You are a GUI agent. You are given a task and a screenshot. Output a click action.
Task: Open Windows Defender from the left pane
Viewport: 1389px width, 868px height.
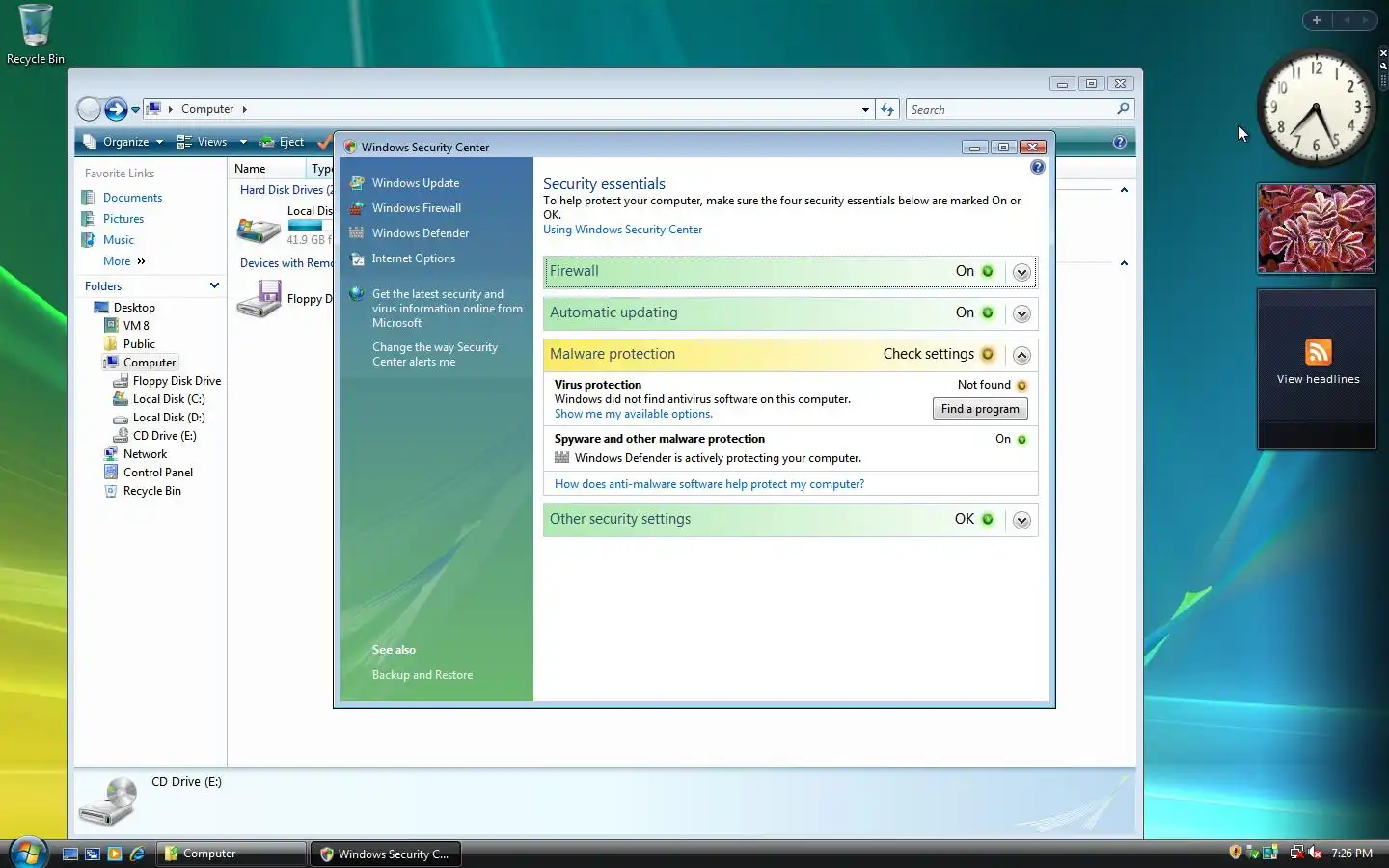pyautogui.click(x=421, y=233)
